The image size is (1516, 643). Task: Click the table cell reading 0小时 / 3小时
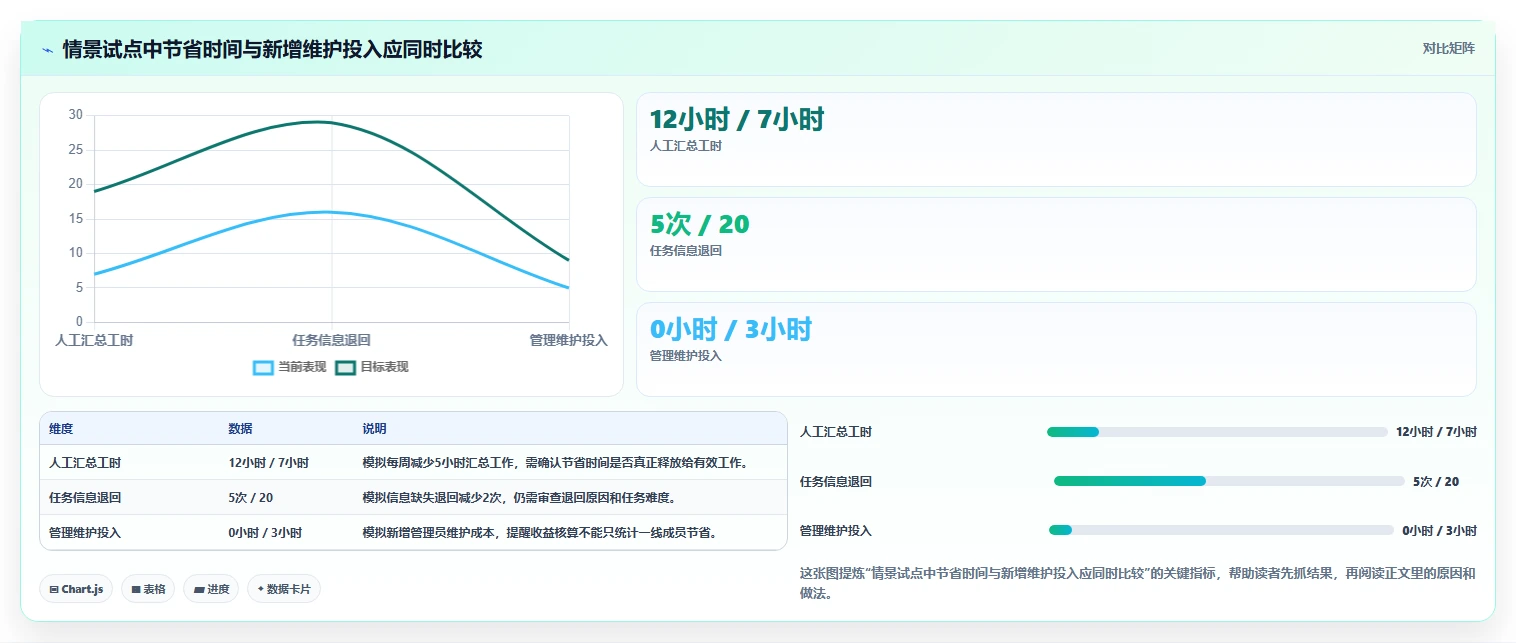(x=265, y=533)
